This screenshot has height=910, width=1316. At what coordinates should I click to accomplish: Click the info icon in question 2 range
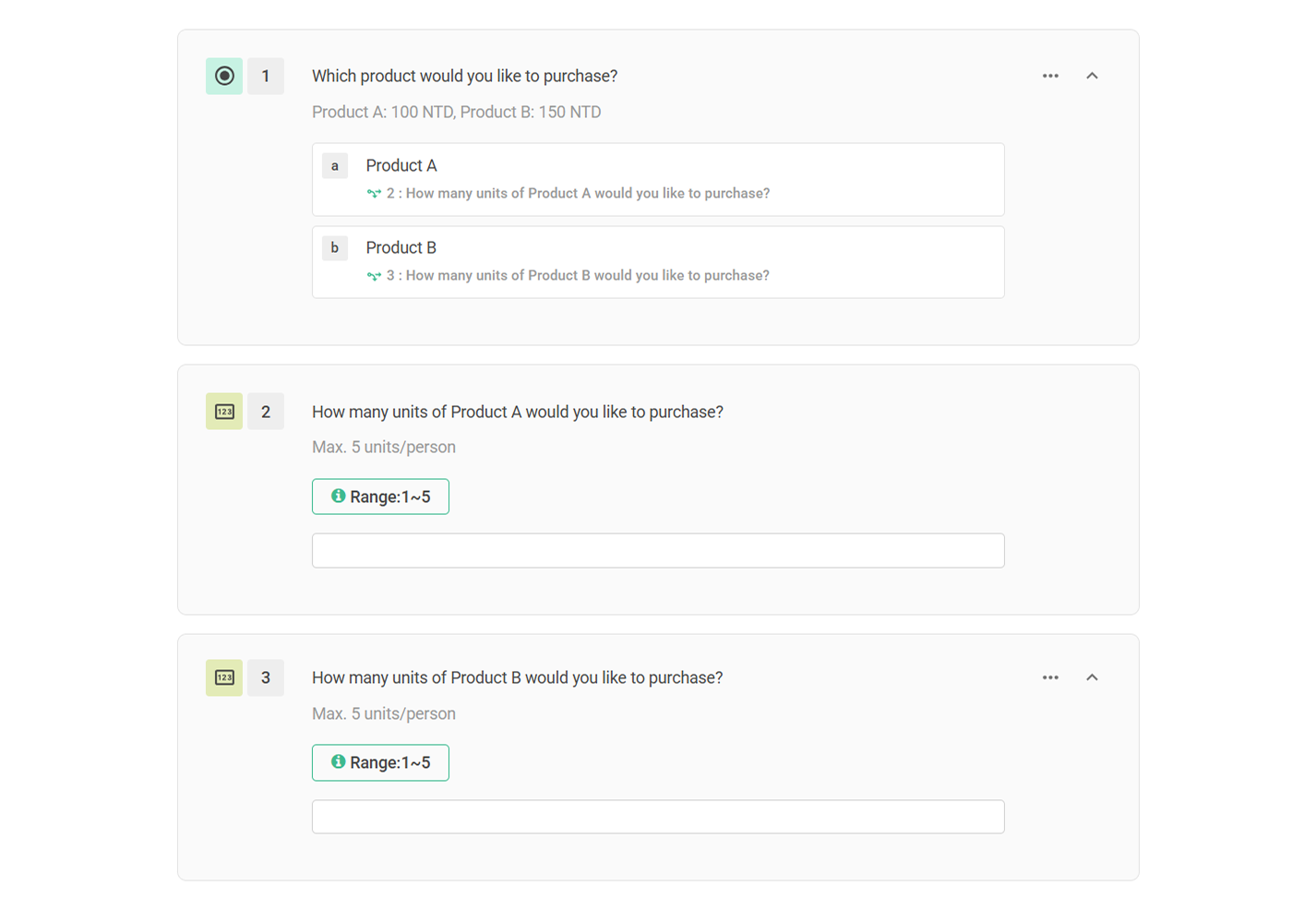(x=339, y=497)
